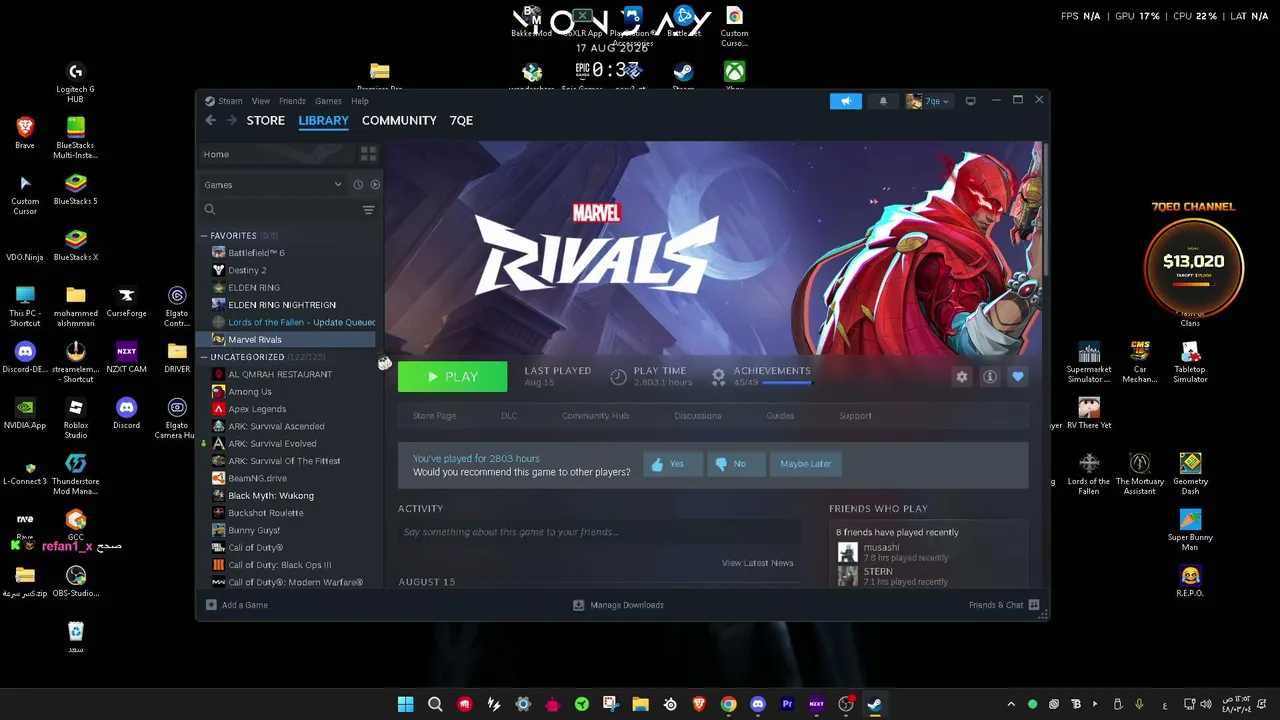Open the Steam notifications bell
This screenshot has height=720, width=1280.
(883, 101)
